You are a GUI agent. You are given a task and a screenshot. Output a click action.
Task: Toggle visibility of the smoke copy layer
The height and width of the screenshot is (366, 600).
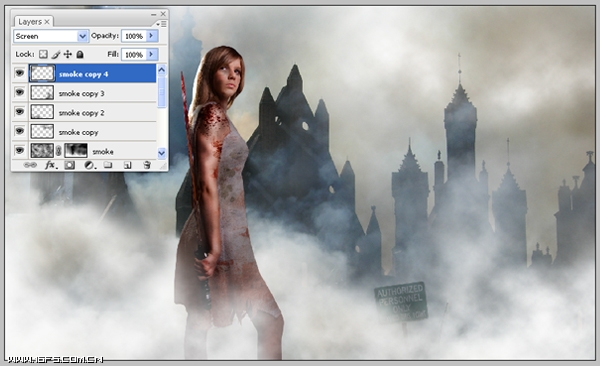click(20, 131)
